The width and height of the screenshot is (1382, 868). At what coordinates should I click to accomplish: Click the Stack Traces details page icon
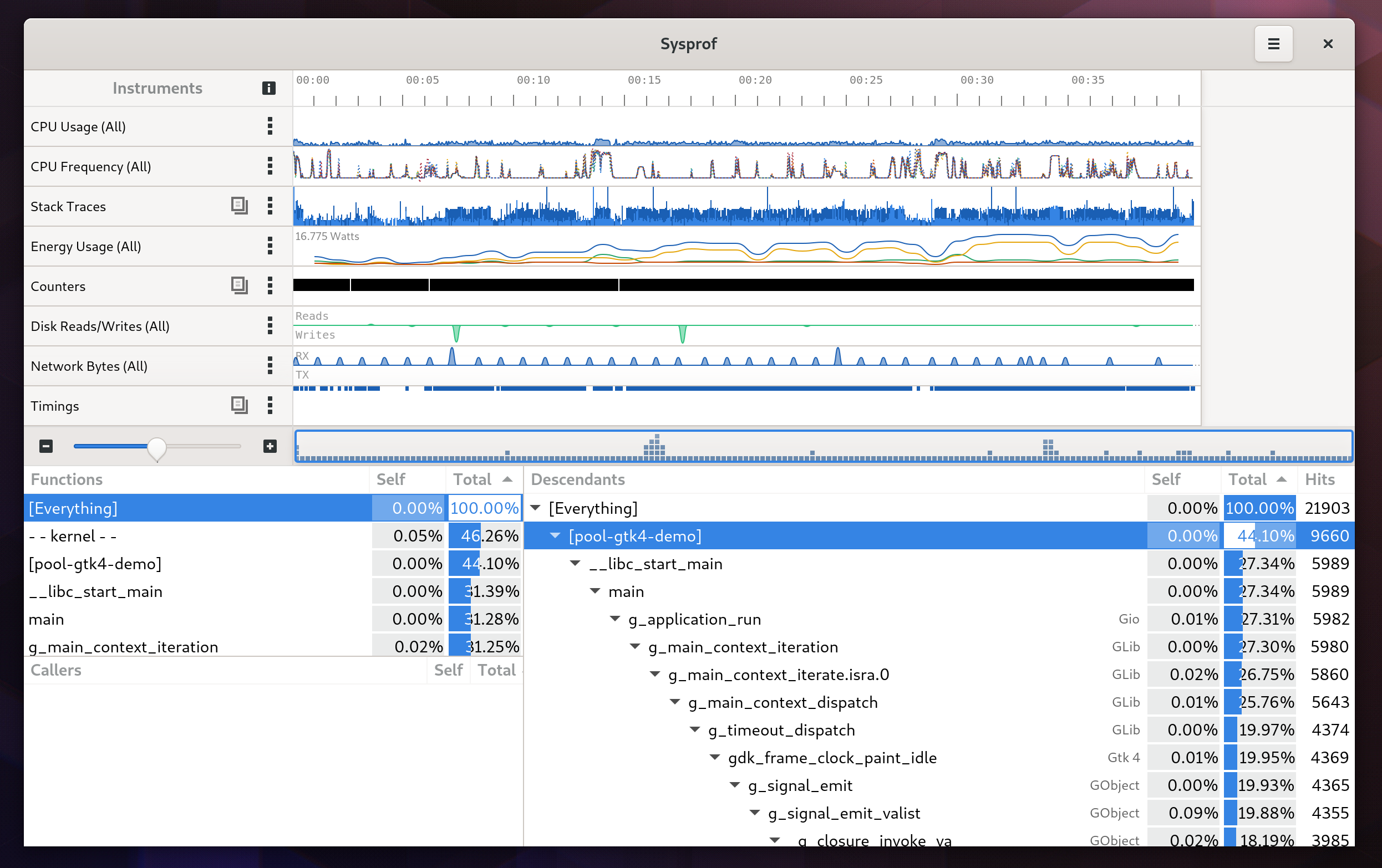pos(240,206)
